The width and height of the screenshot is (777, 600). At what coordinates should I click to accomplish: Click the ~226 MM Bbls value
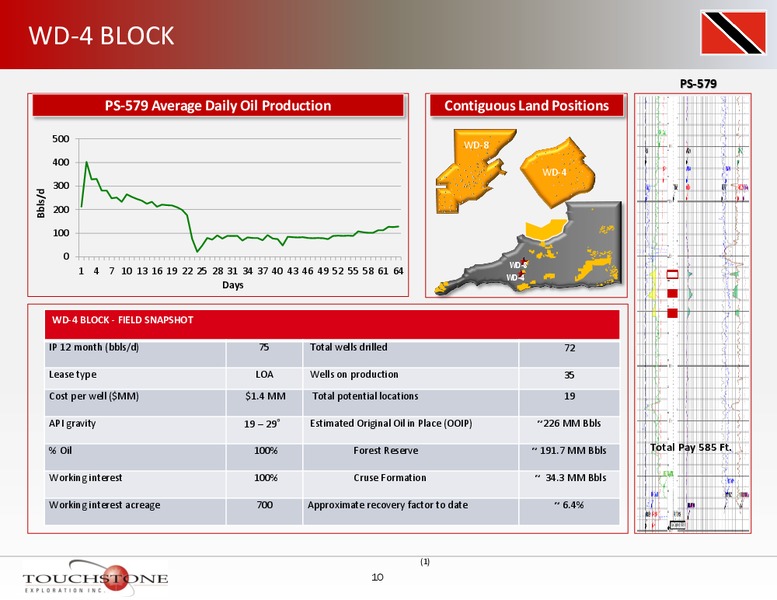[569, 424]
